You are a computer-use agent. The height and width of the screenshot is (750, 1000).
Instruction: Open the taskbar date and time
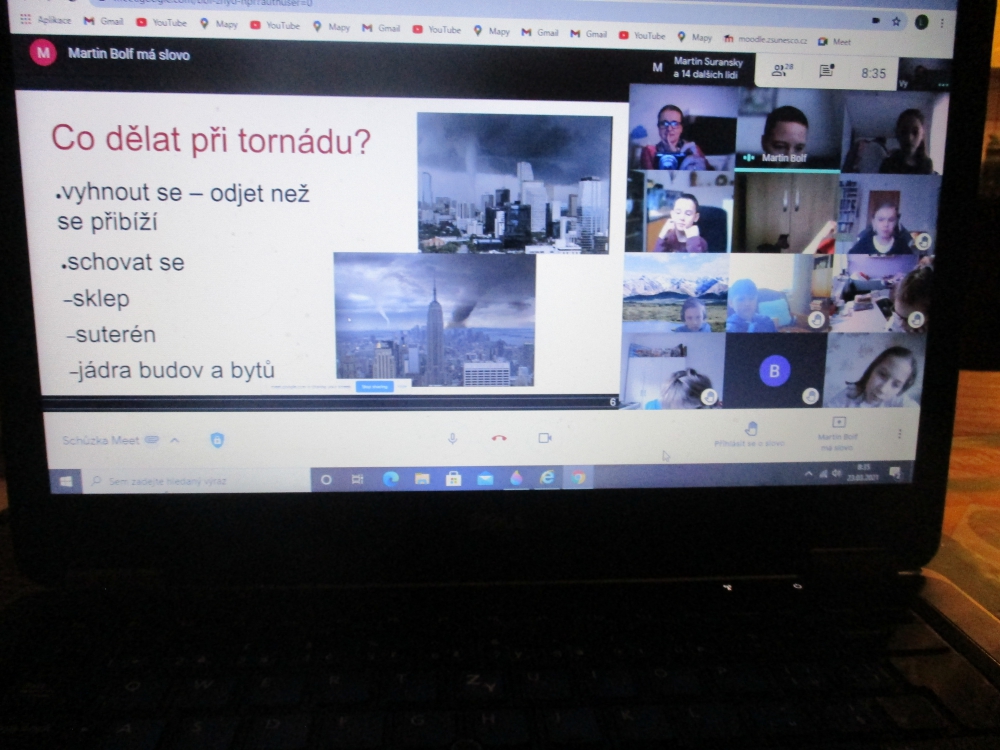863,473
